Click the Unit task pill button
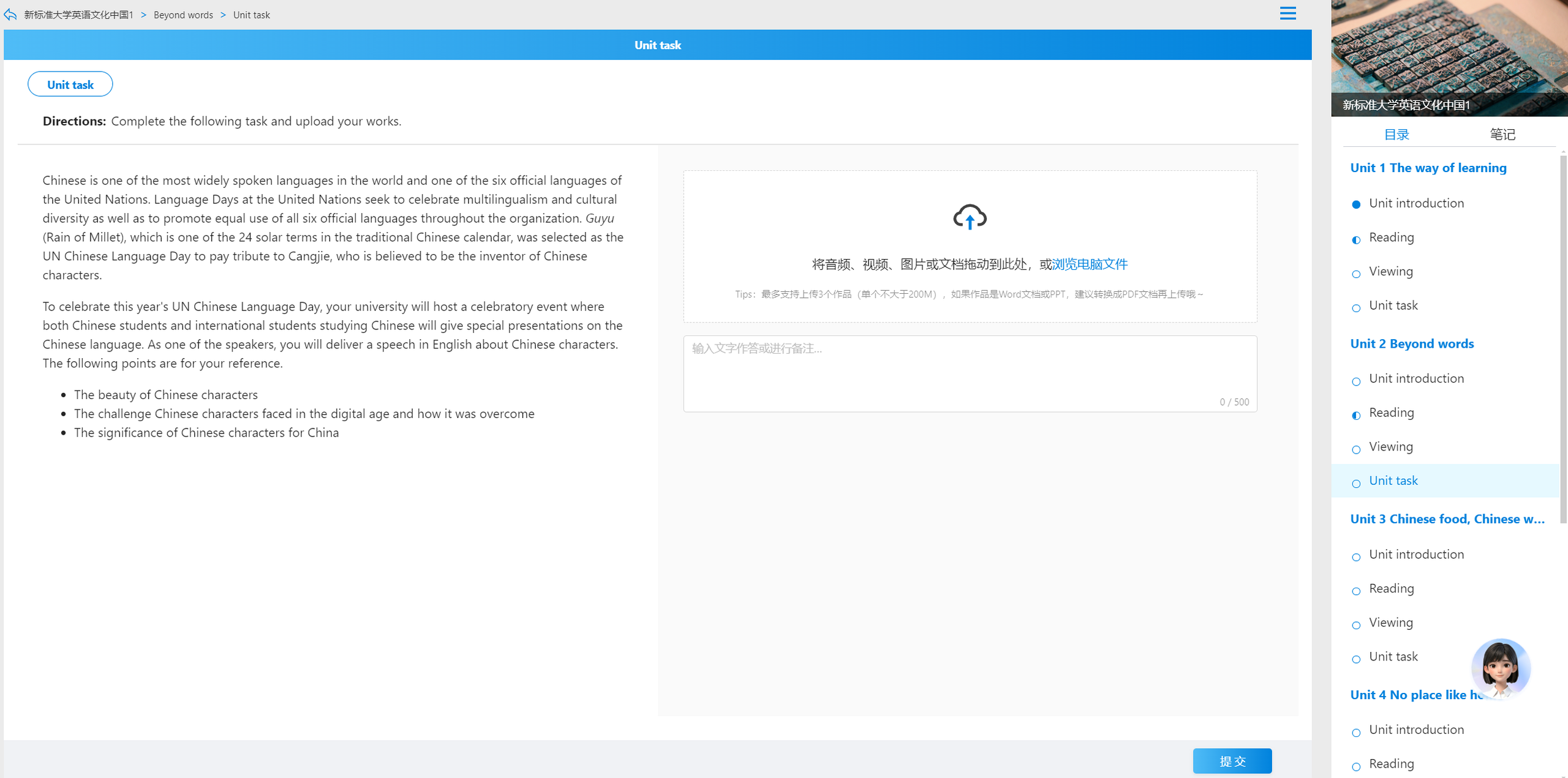This screenshot has height=778, width=1568. click(x=70, y=84)
